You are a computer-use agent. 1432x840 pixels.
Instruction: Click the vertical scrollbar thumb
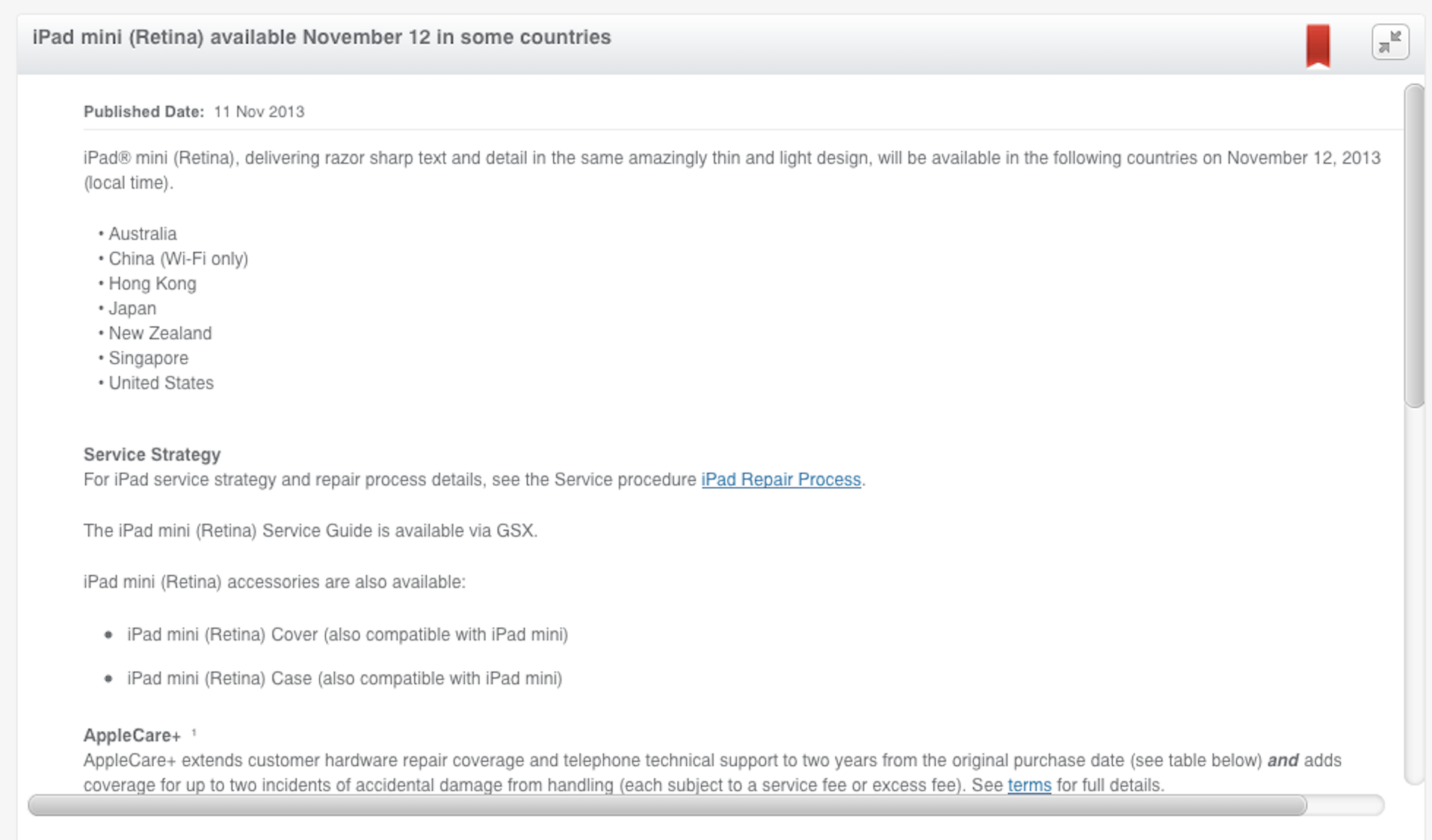click(x=1413, y=247)
